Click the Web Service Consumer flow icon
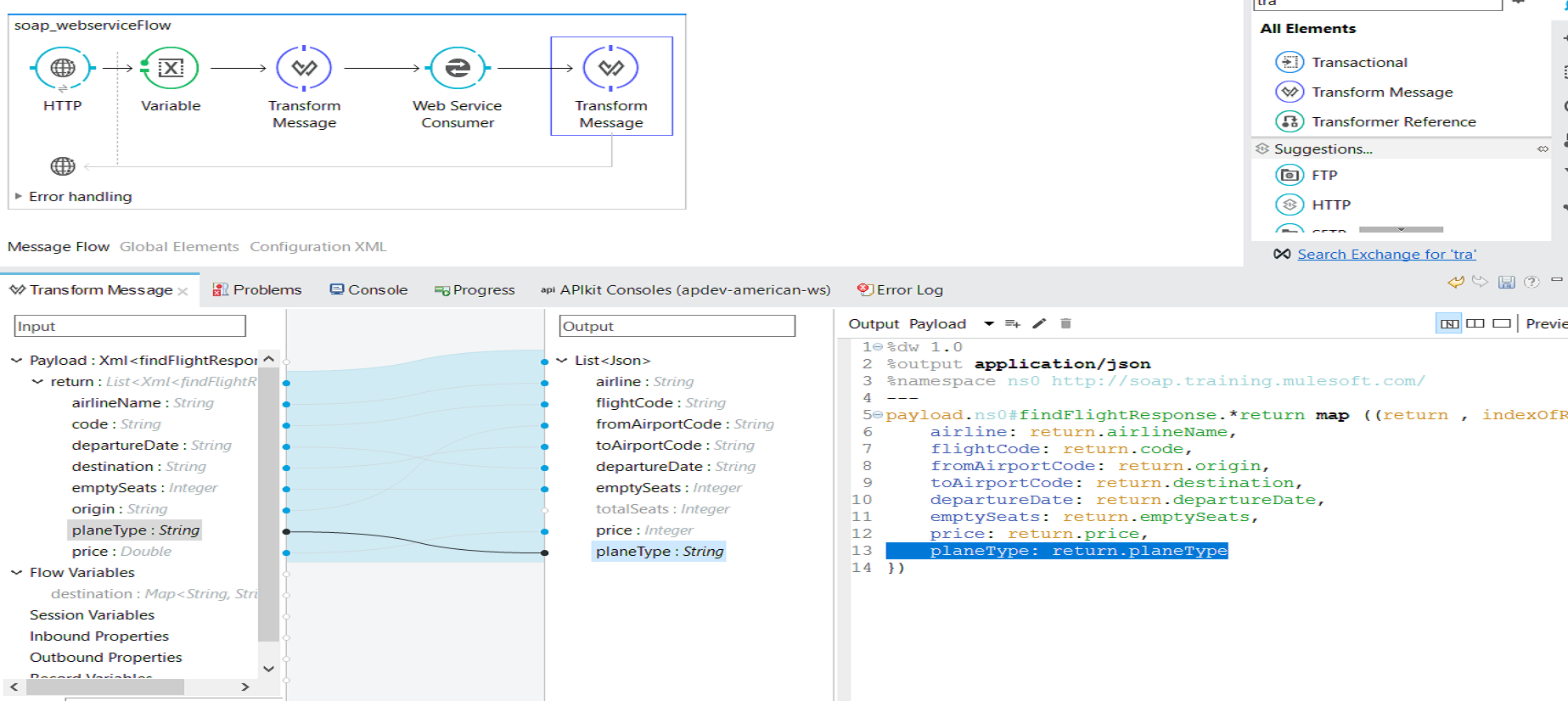Viewport: 1568px width, 701px height. click(x=457, y=68)
